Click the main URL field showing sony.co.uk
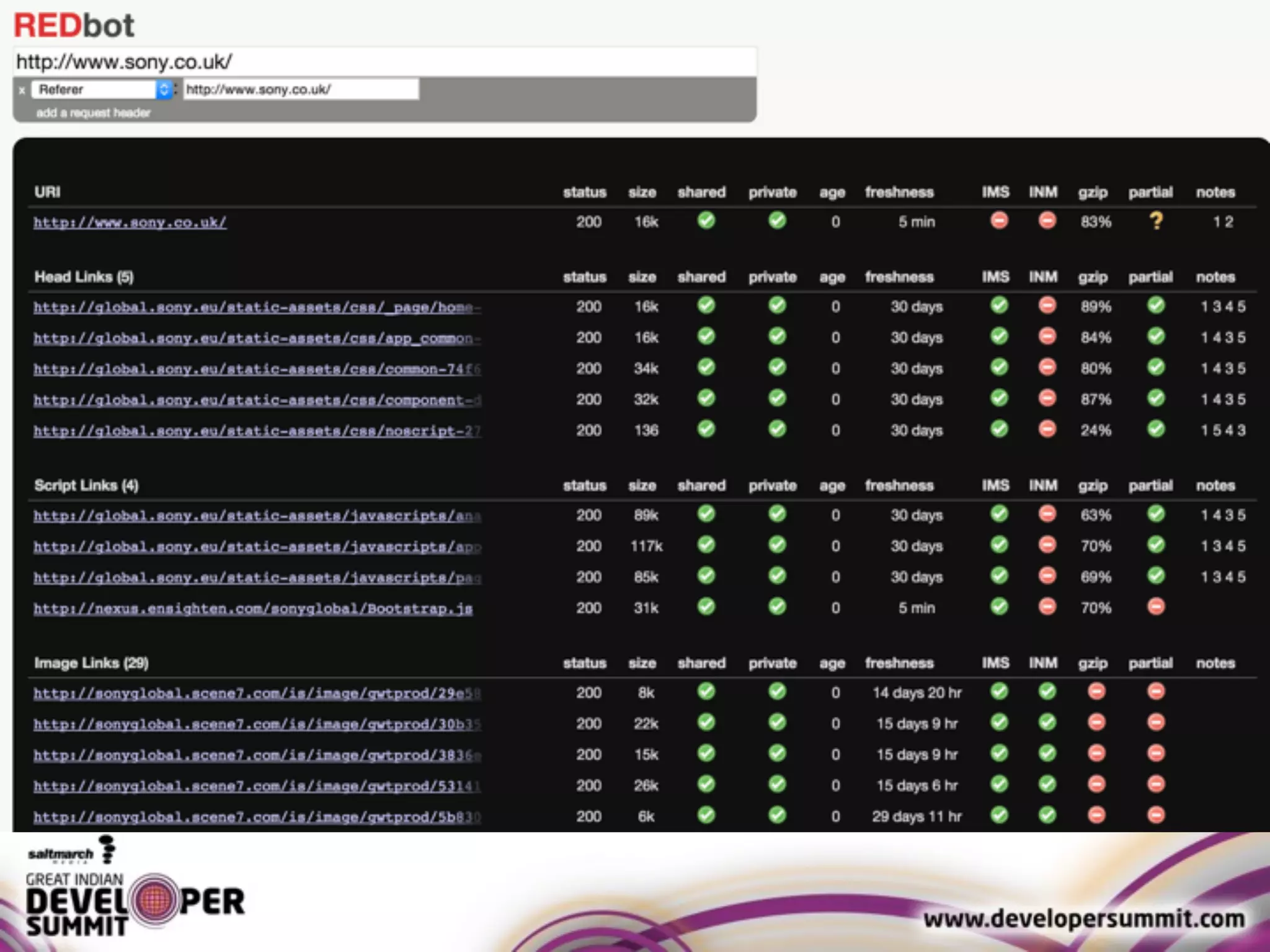The image size is (1270, 952). pos(384,62)
